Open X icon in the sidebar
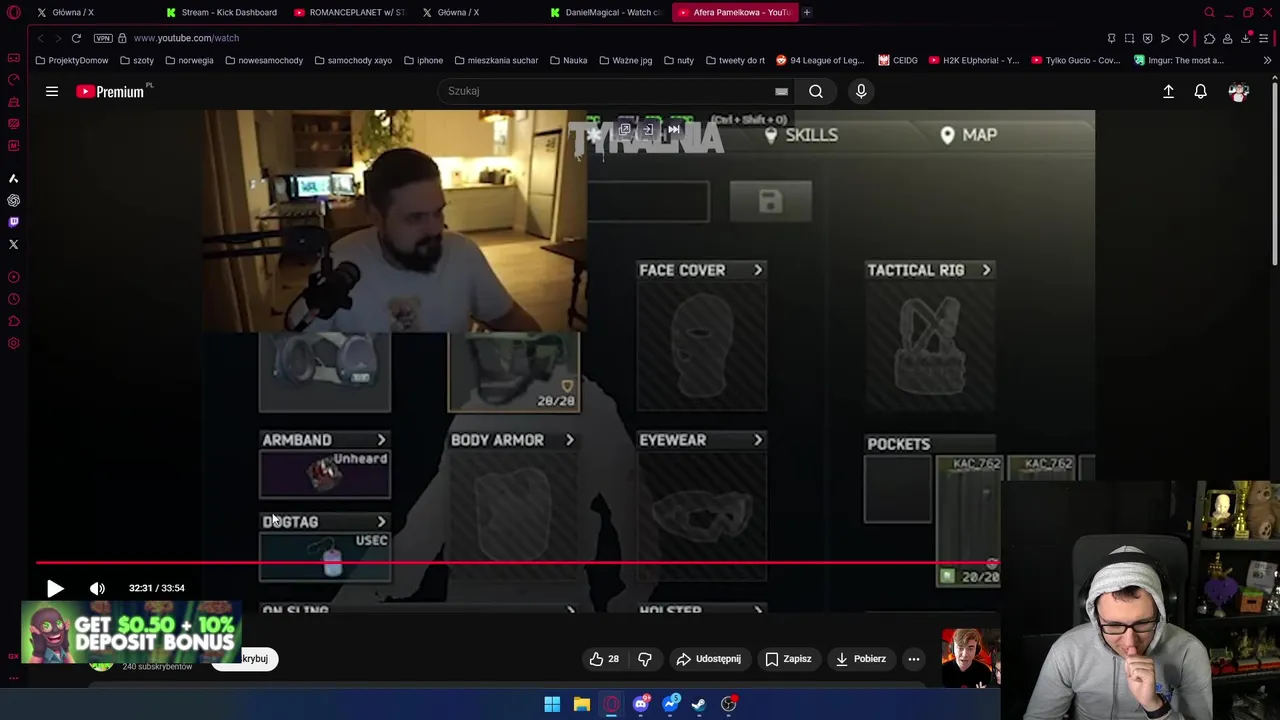1280x720 pixels. coord(13,244)
